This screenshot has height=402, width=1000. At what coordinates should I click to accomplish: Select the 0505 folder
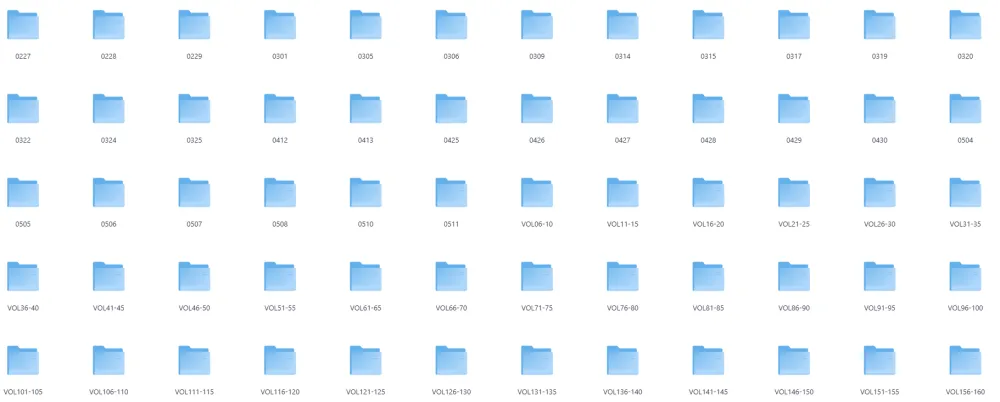coord(22,193)
